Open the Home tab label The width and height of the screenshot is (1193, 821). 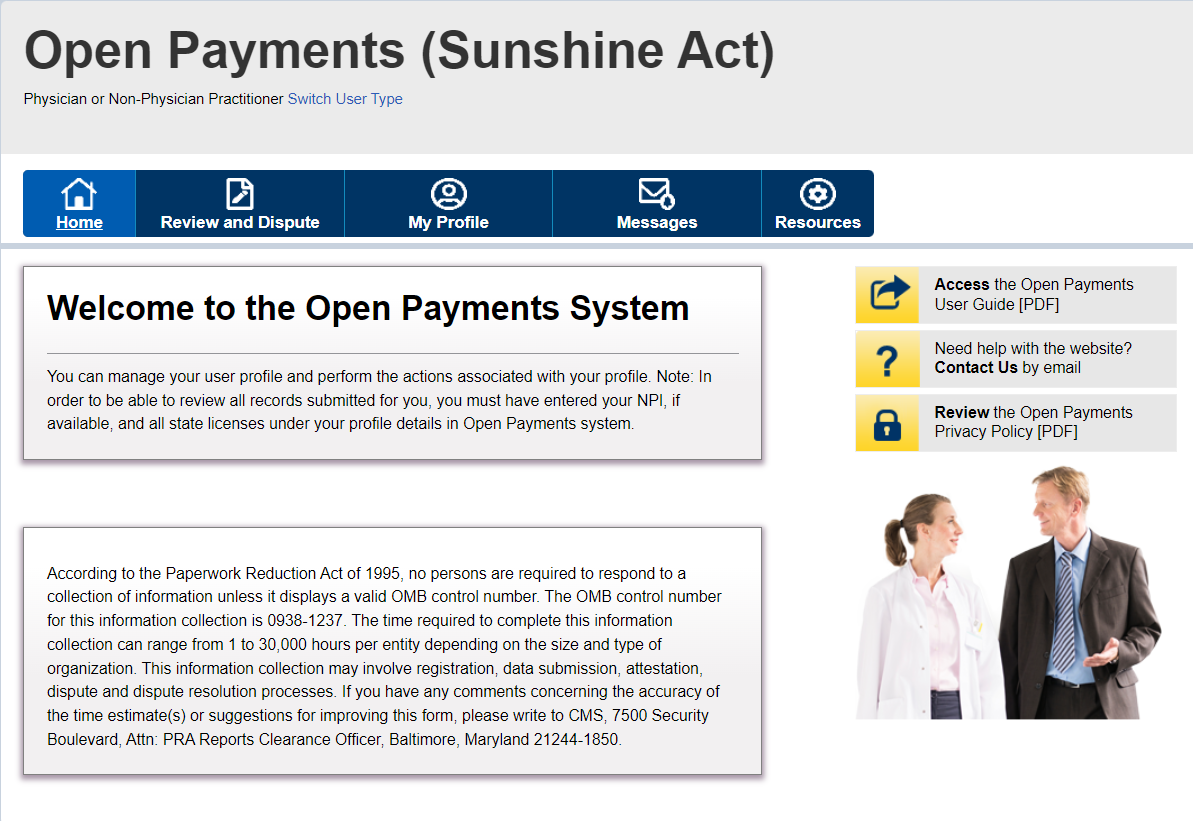(79, 222)
